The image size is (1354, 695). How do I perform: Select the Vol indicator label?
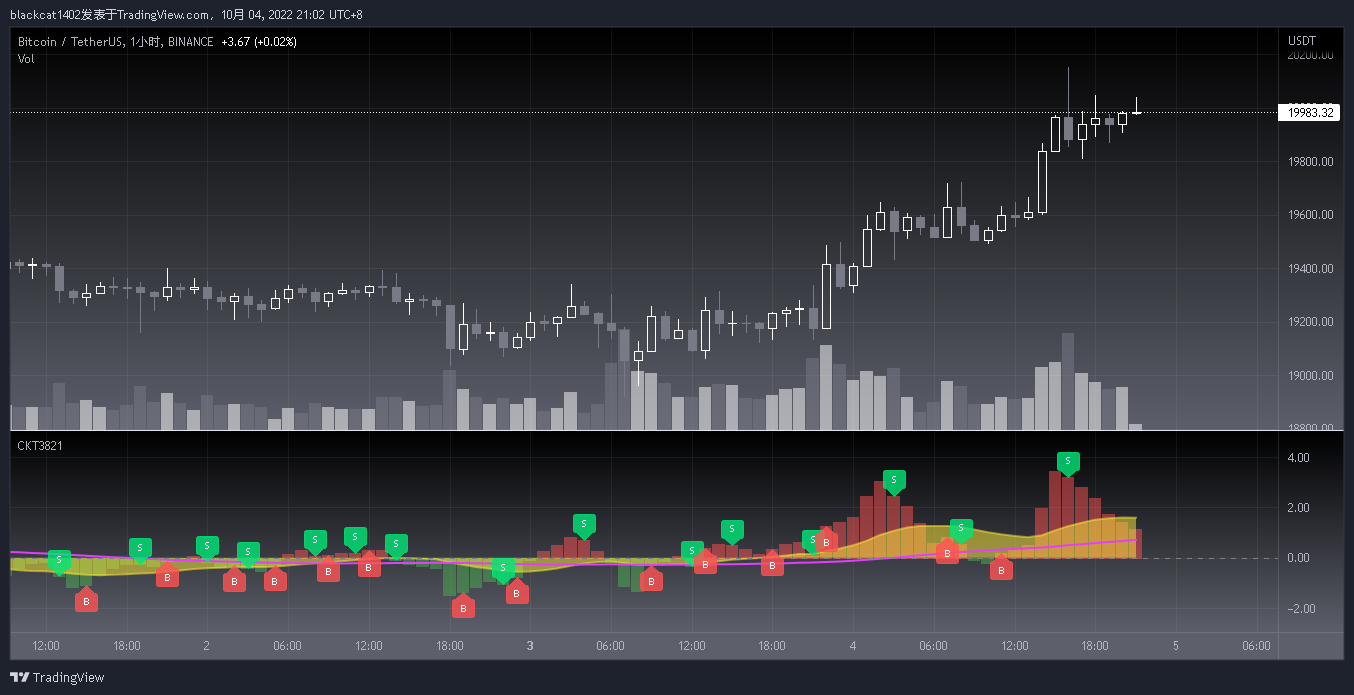click(26, 59)
